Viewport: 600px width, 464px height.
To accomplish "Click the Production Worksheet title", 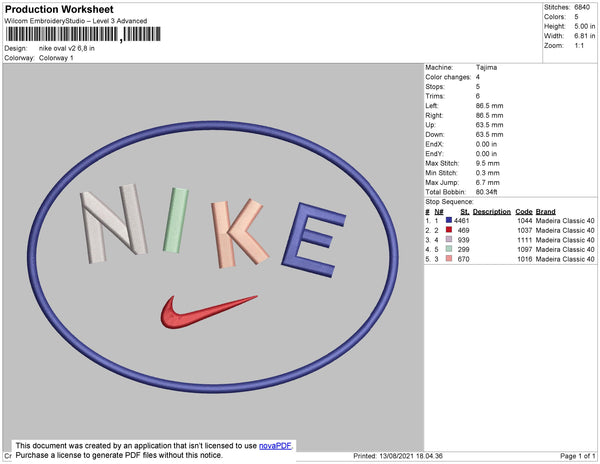I will [x=59, y=9].
